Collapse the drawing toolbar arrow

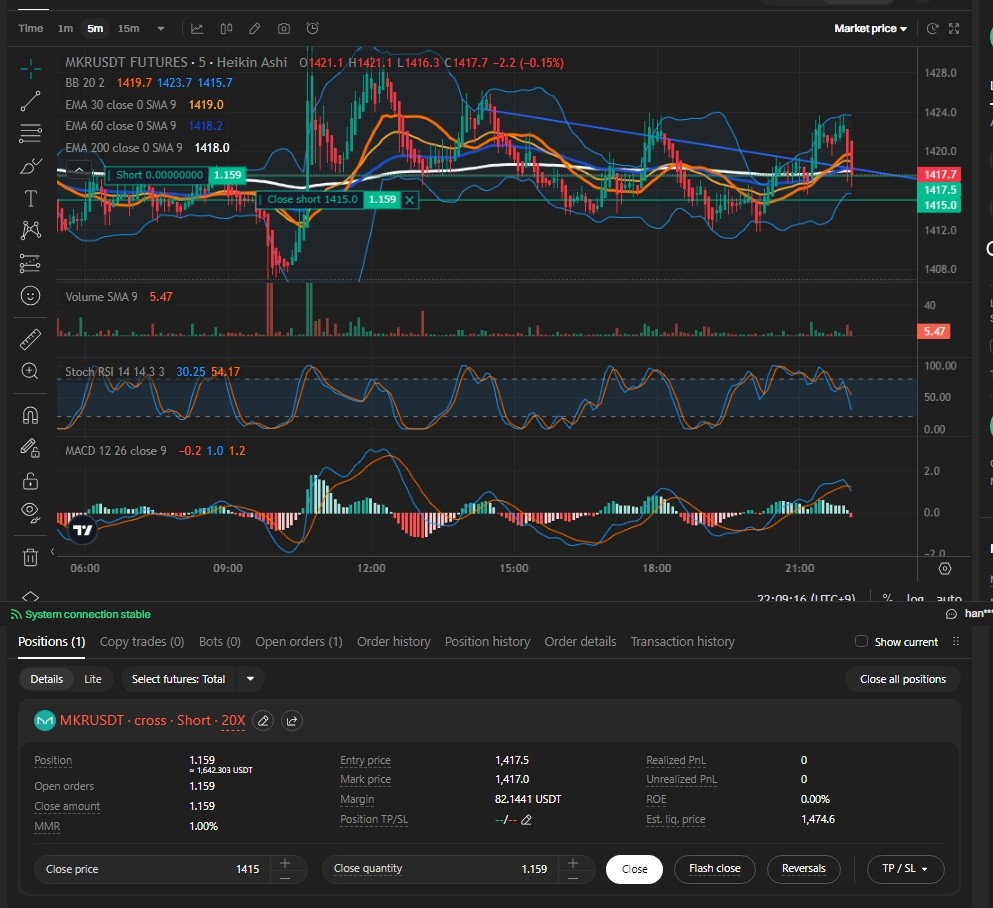click(53, 552)
